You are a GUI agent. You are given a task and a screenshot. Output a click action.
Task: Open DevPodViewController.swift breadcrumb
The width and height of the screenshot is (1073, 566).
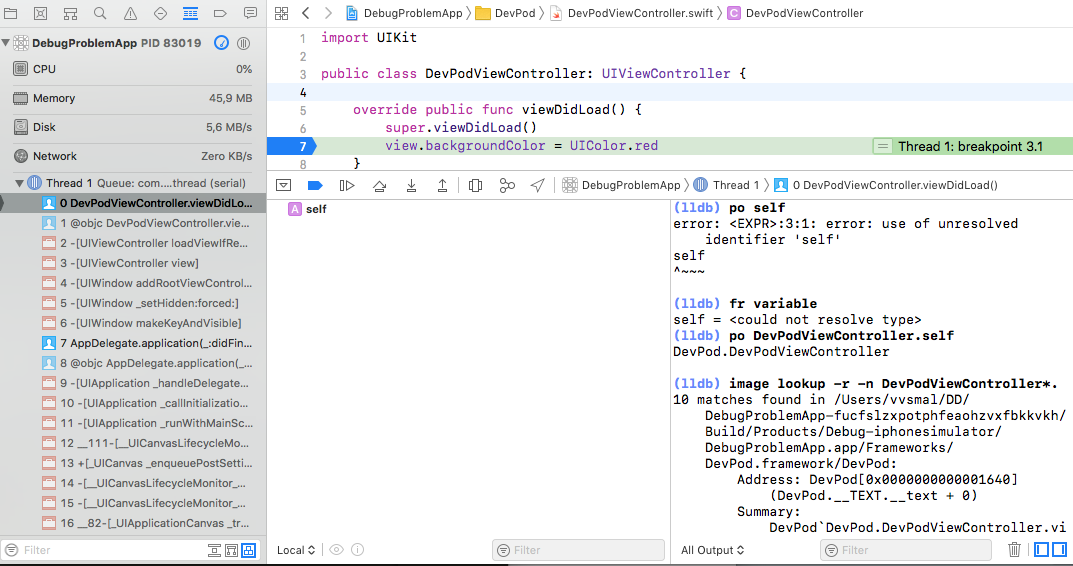(x=632, y=13)
